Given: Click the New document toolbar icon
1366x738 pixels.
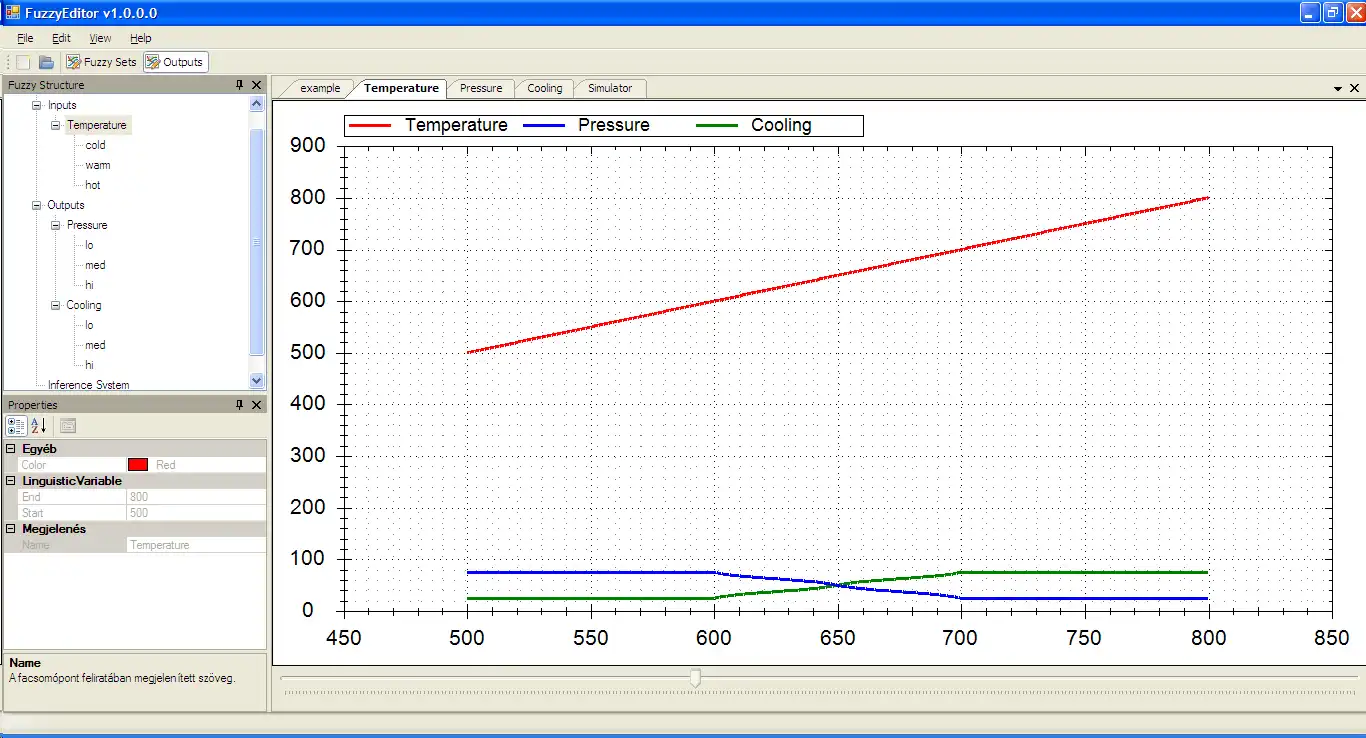Looking at the screenshot, I should tap(23, 62).
